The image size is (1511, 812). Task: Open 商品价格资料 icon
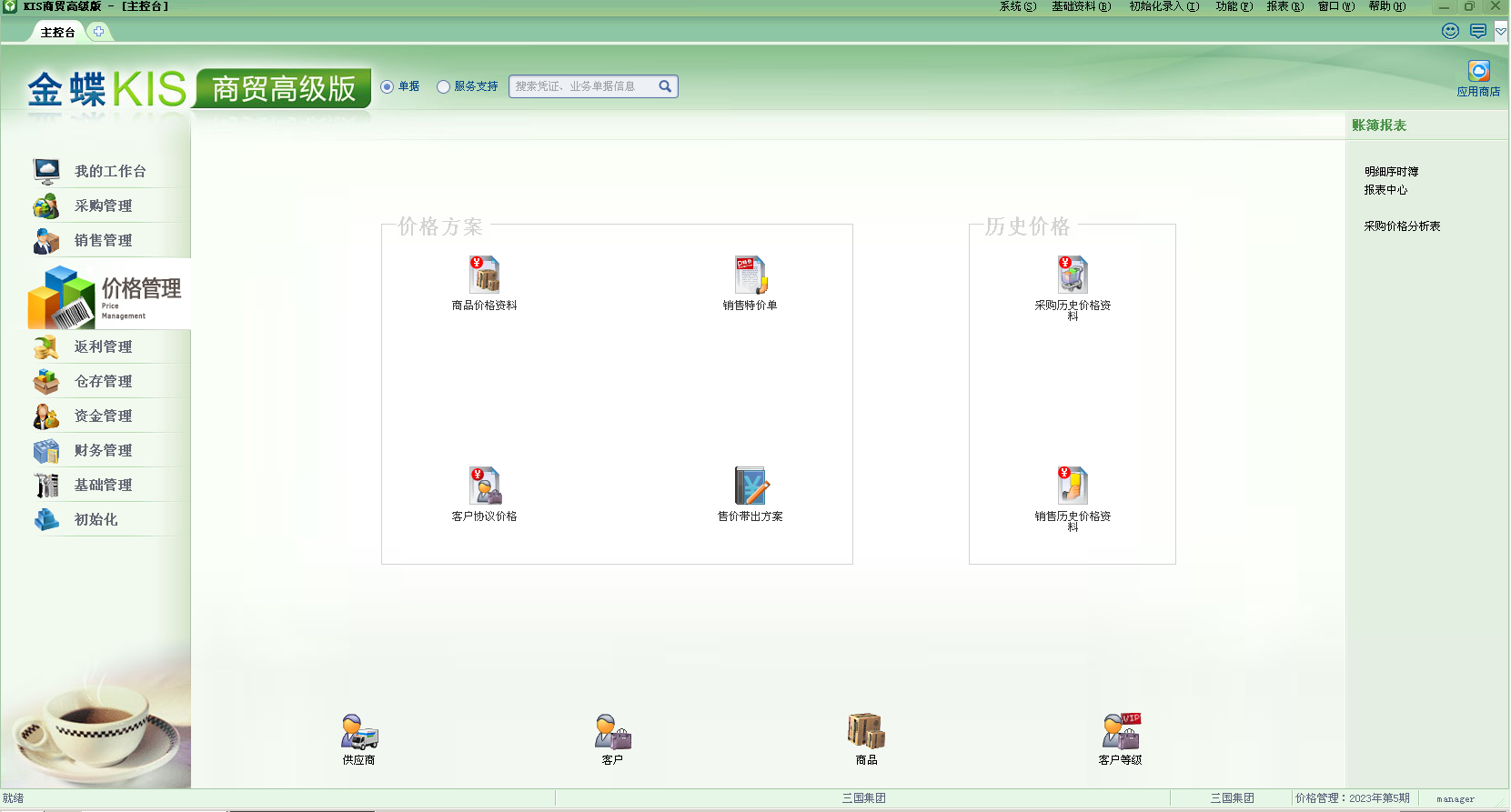485,275
